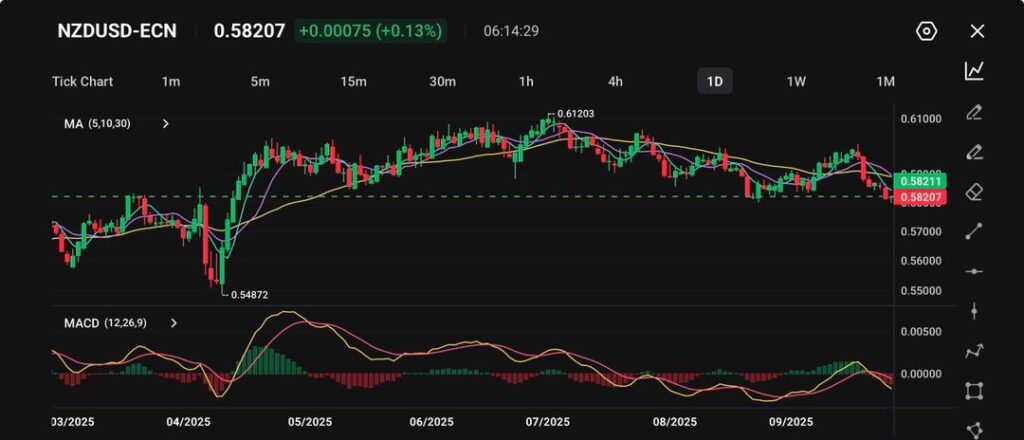Select the first pencil drawing tool

(975, 112)
